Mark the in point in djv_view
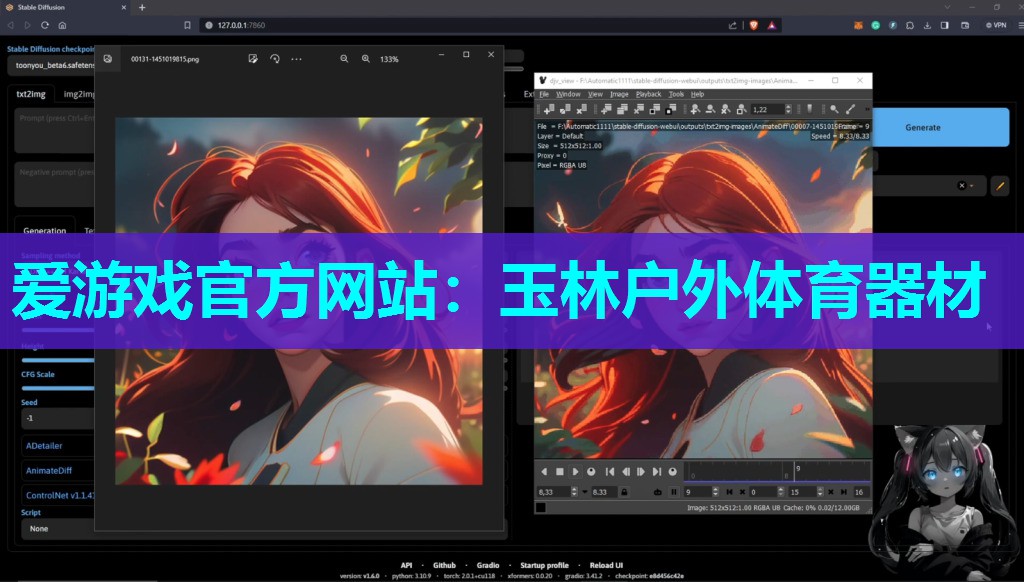The width and height of the screenshot is (1024, 582). 729,492
